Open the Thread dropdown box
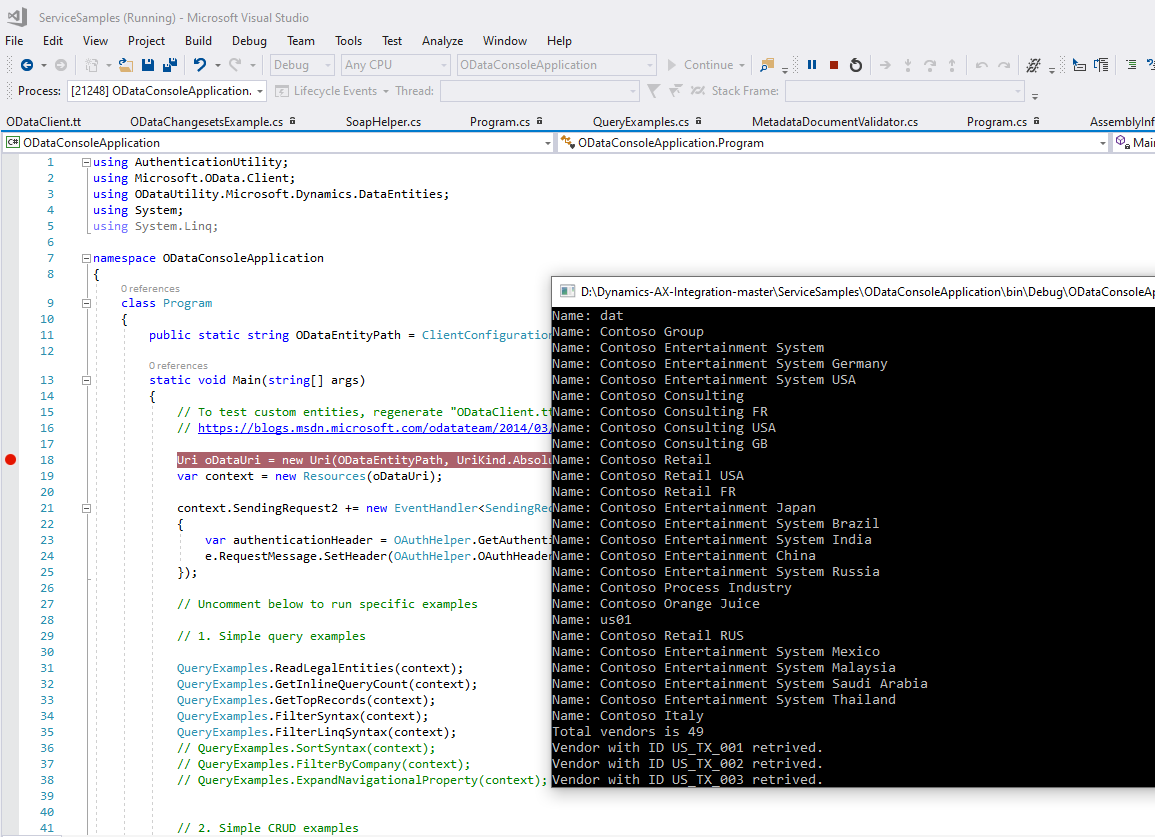This screenshot has height=837, width=1155. (x=540, y=91)
